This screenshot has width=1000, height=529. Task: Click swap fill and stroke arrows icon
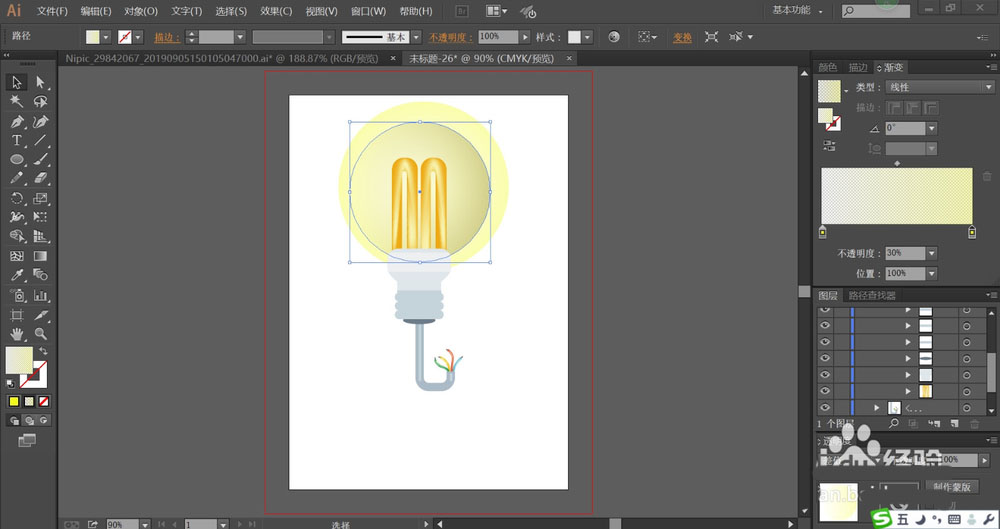click(x=43, y=351)
